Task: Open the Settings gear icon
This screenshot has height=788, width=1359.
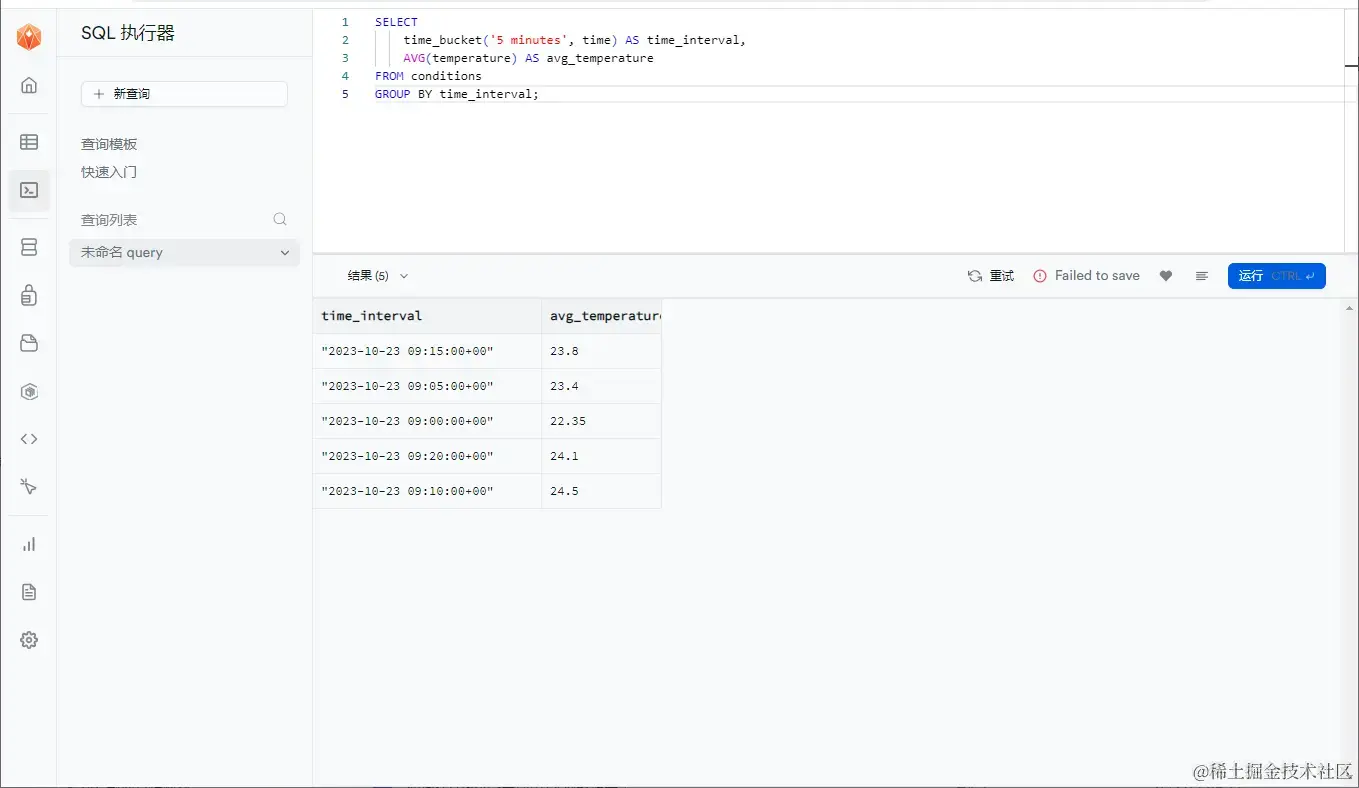Action: (x=29, y=640)
